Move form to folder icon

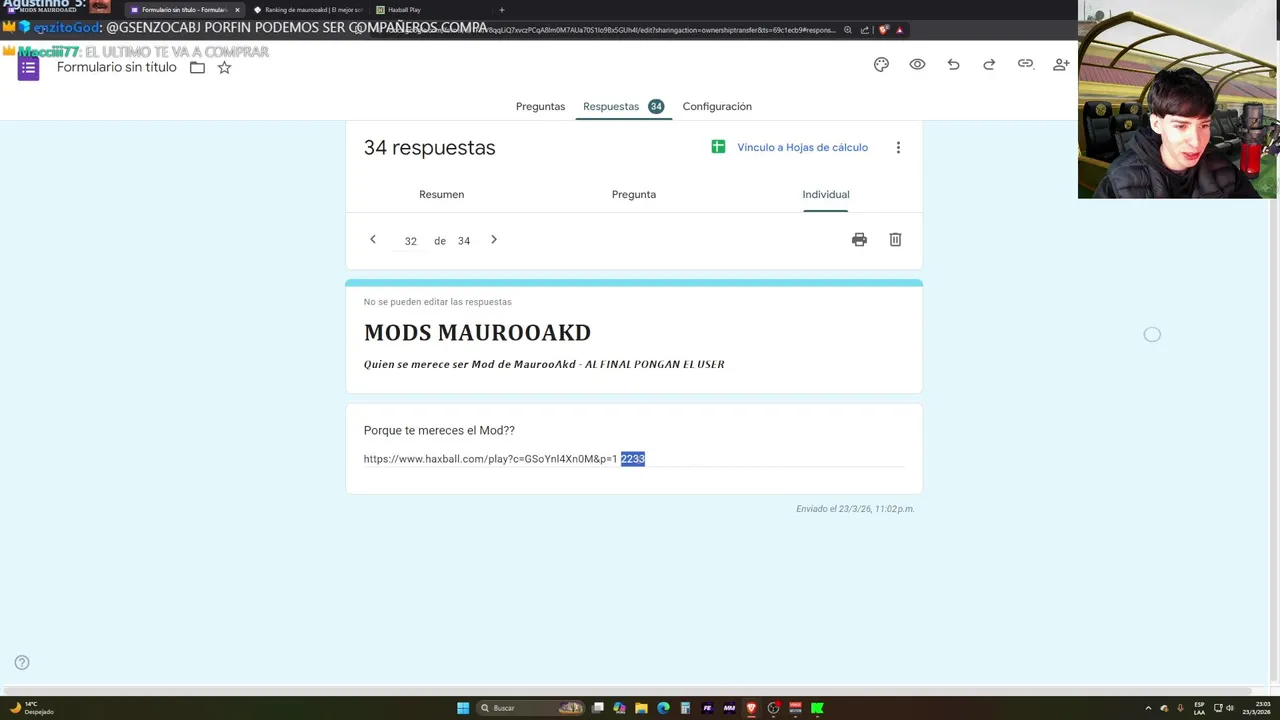[197, 67]
